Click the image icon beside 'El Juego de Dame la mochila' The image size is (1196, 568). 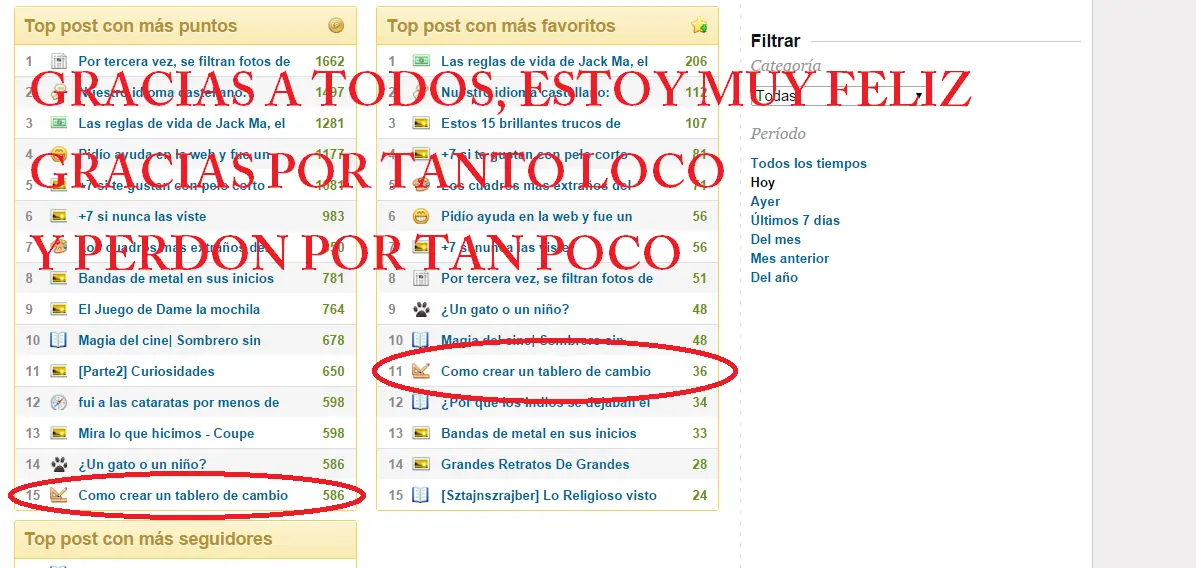[x=59, y=310]
